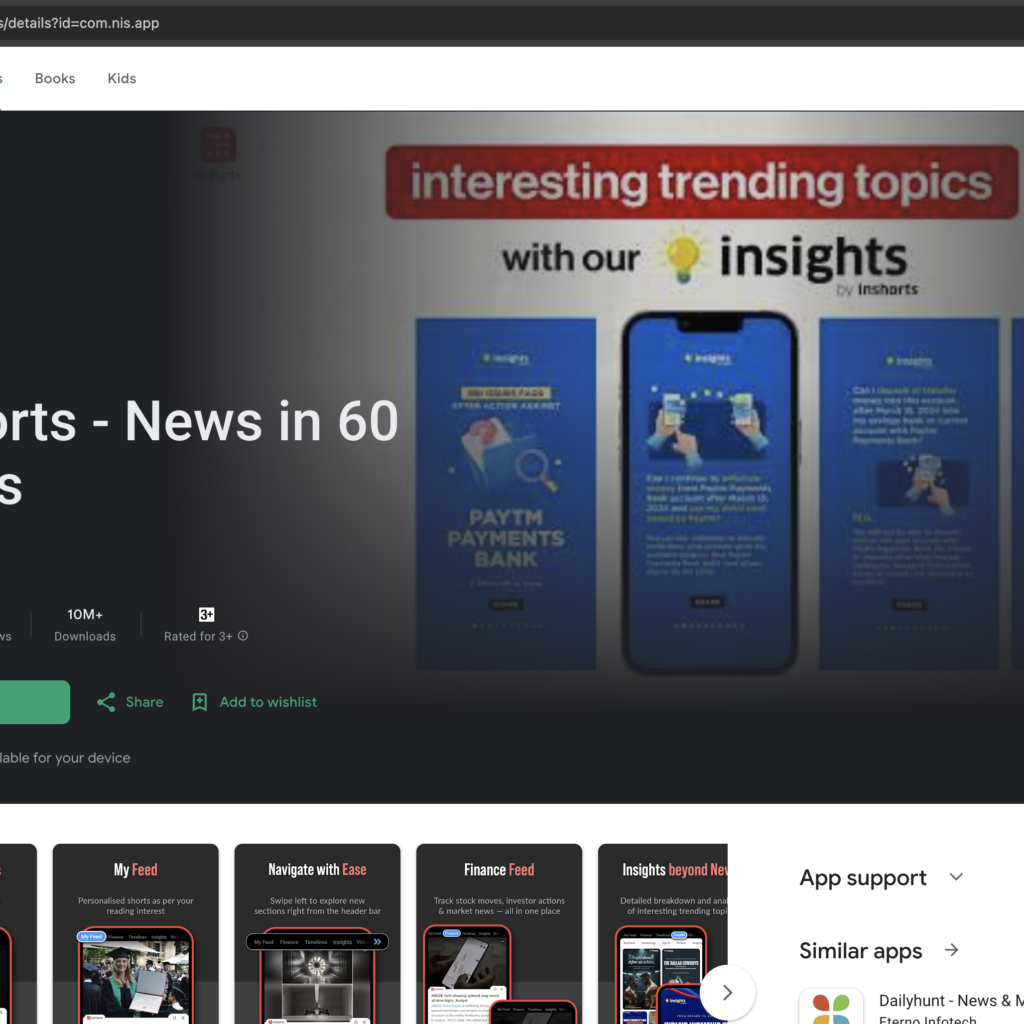Viewport: 1024px width, 1024px height.
Task: View the Navigate with Ease screenshot
Action: (x=317, y=934)
